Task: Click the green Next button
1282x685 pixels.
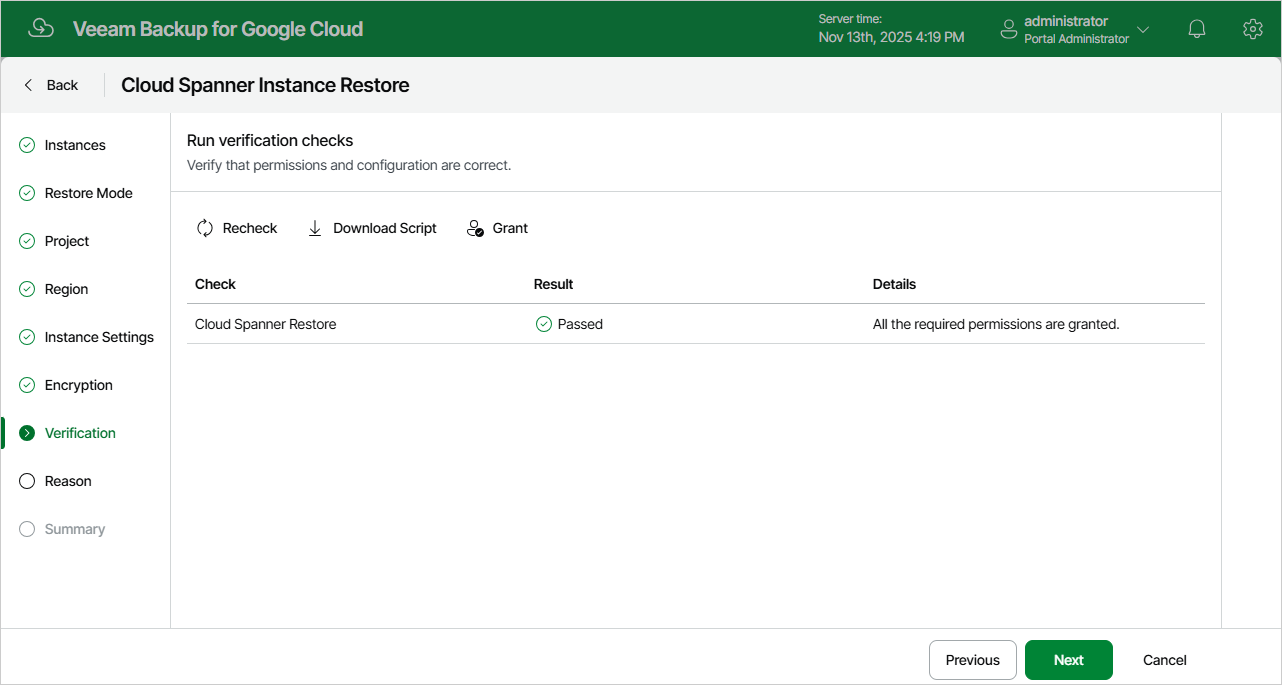Action: pyautogui.click(x=1069, y=660)
